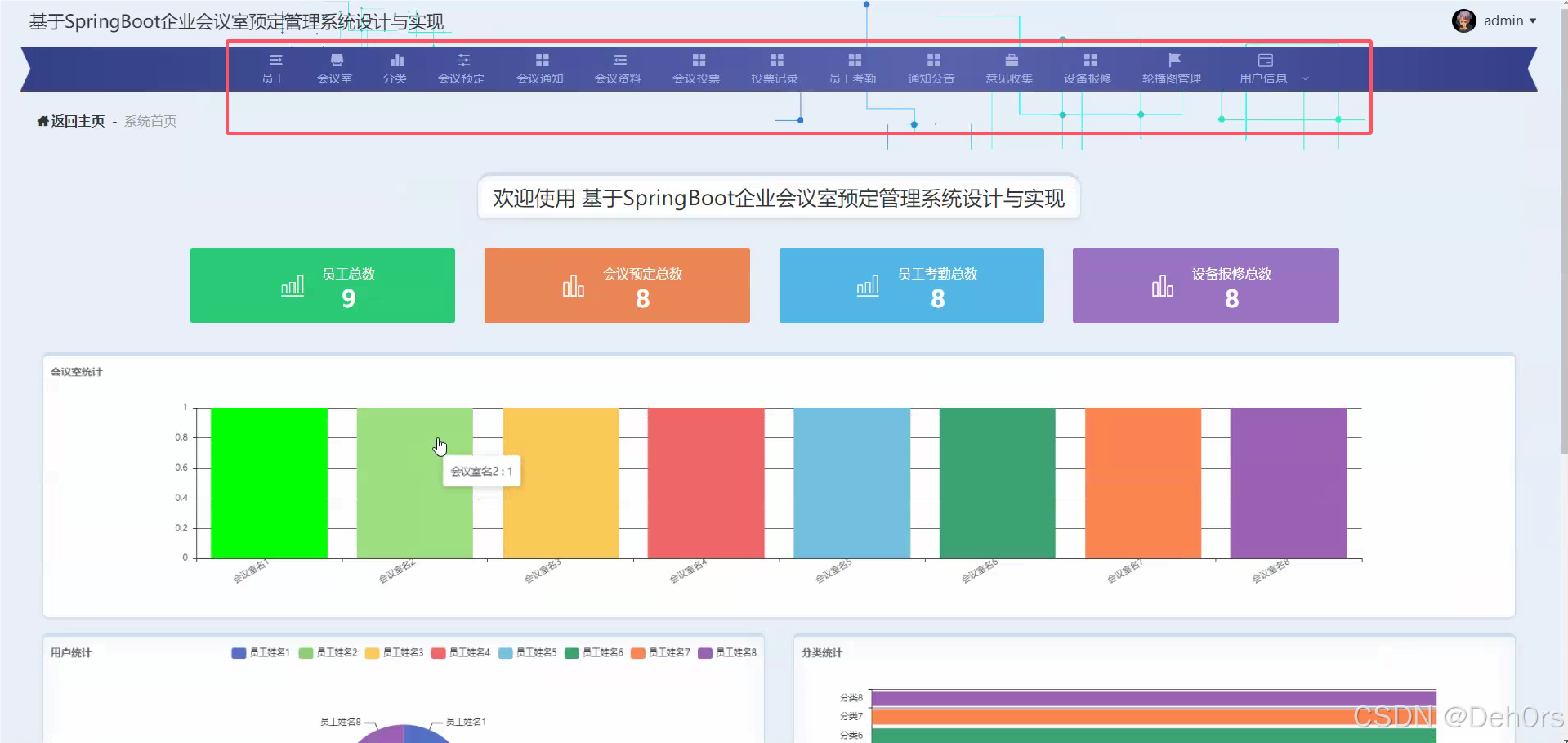Click 员工姓名8 pie chart label
This screenshot has width=1568, height=743.
(x=340, y=722)
